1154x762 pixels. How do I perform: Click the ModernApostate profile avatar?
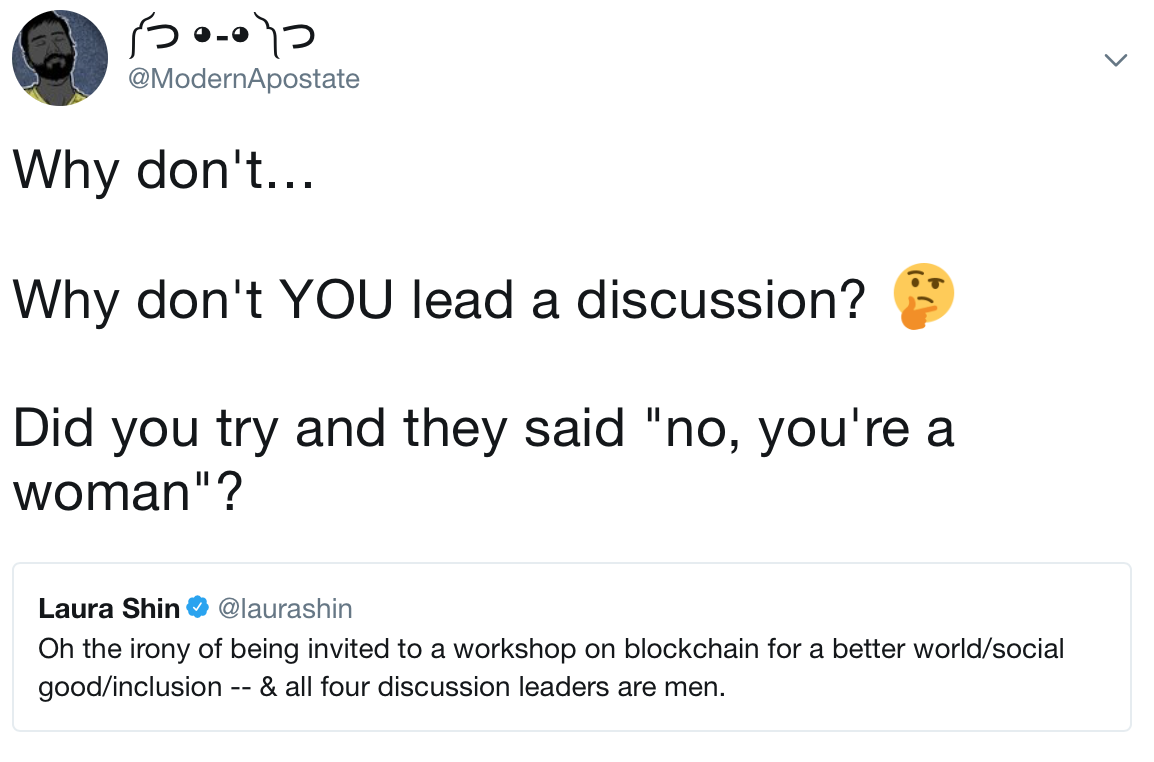click(x=59, y=59)
